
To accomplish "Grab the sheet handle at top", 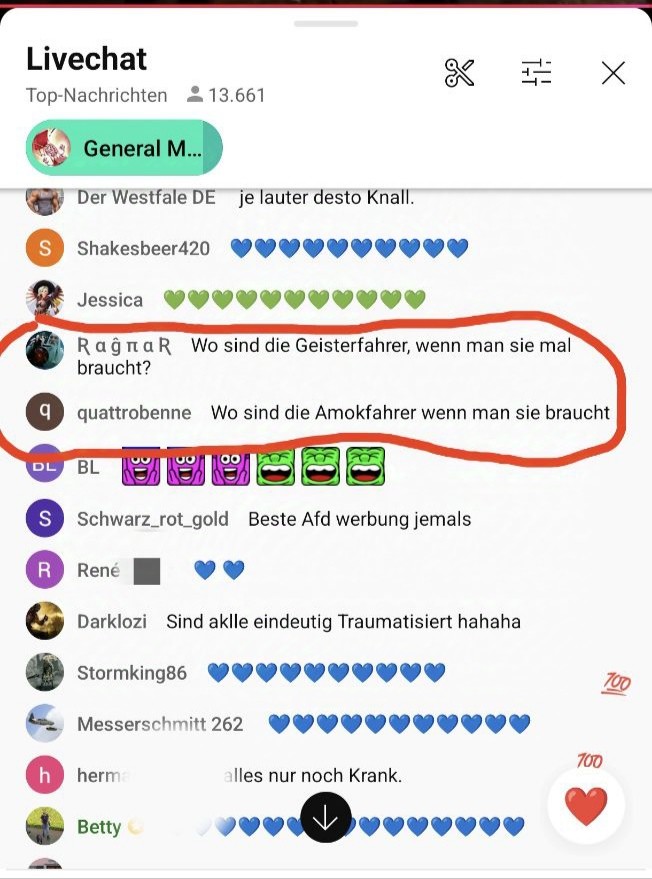I will tap(326, 24).
